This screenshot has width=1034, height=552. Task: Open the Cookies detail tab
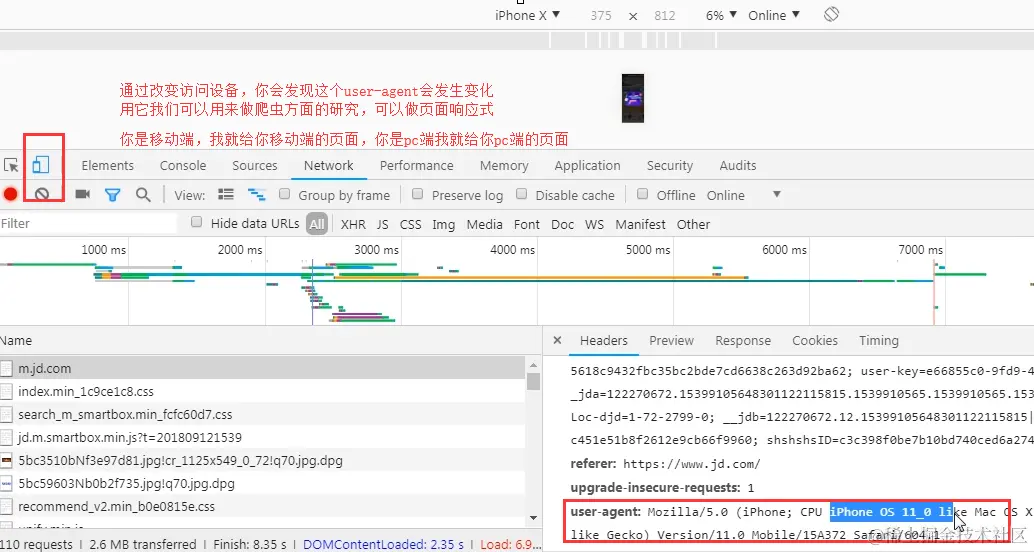[814, 340]
